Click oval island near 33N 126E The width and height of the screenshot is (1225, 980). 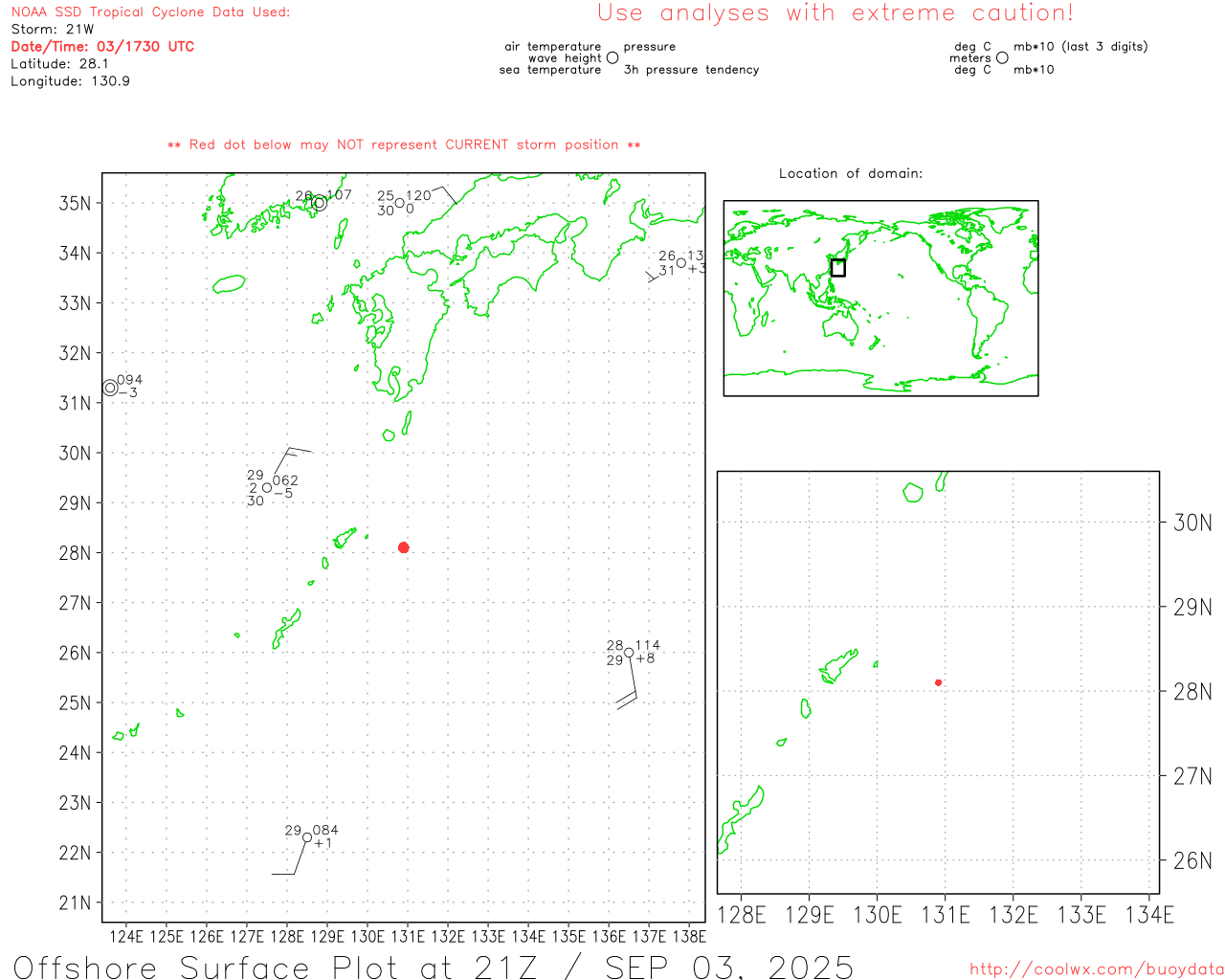coord(230,283)
